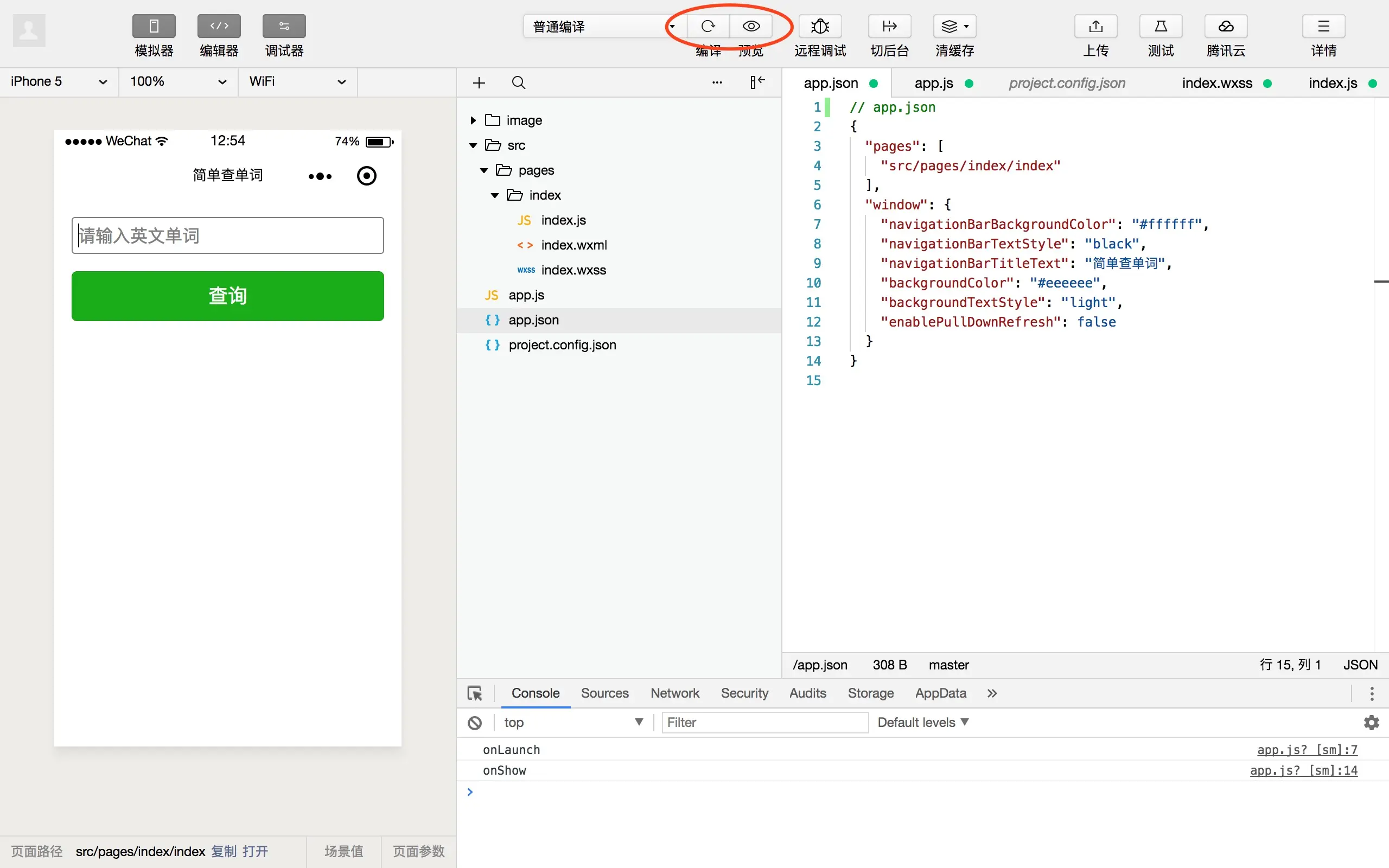Toggle the debugger panel button
This screenshot has height=868, width=1389.
point(284,27)
